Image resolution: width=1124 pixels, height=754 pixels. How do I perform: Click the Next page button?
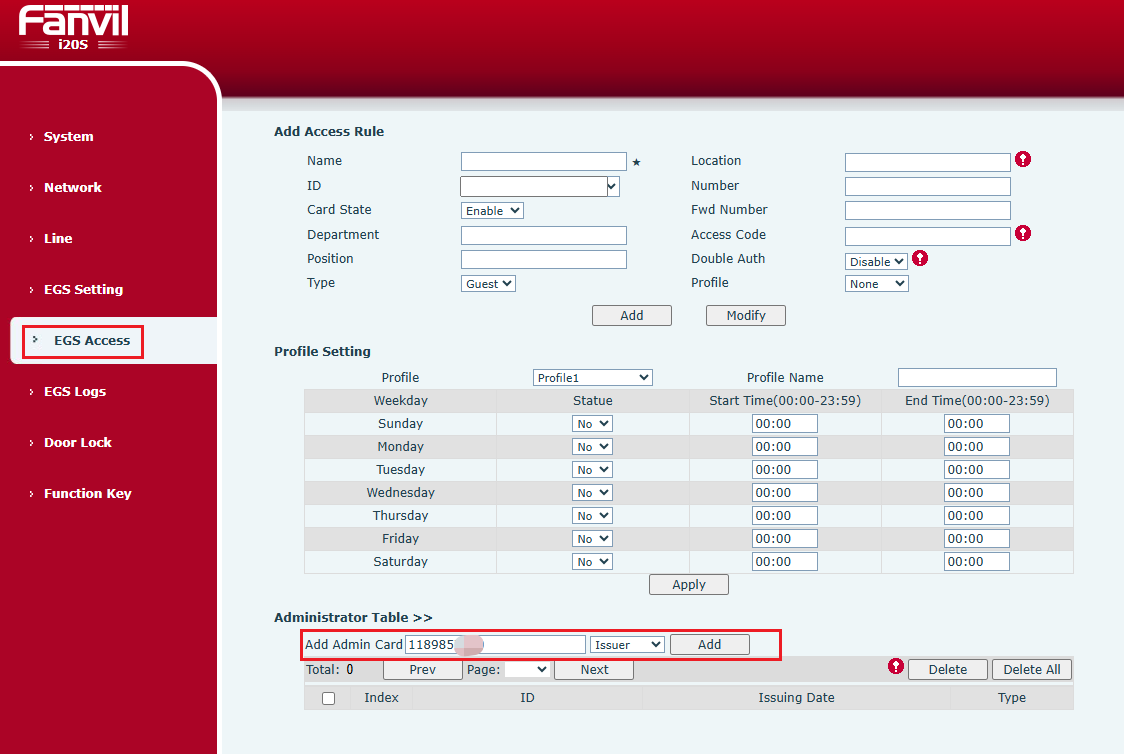594,669
